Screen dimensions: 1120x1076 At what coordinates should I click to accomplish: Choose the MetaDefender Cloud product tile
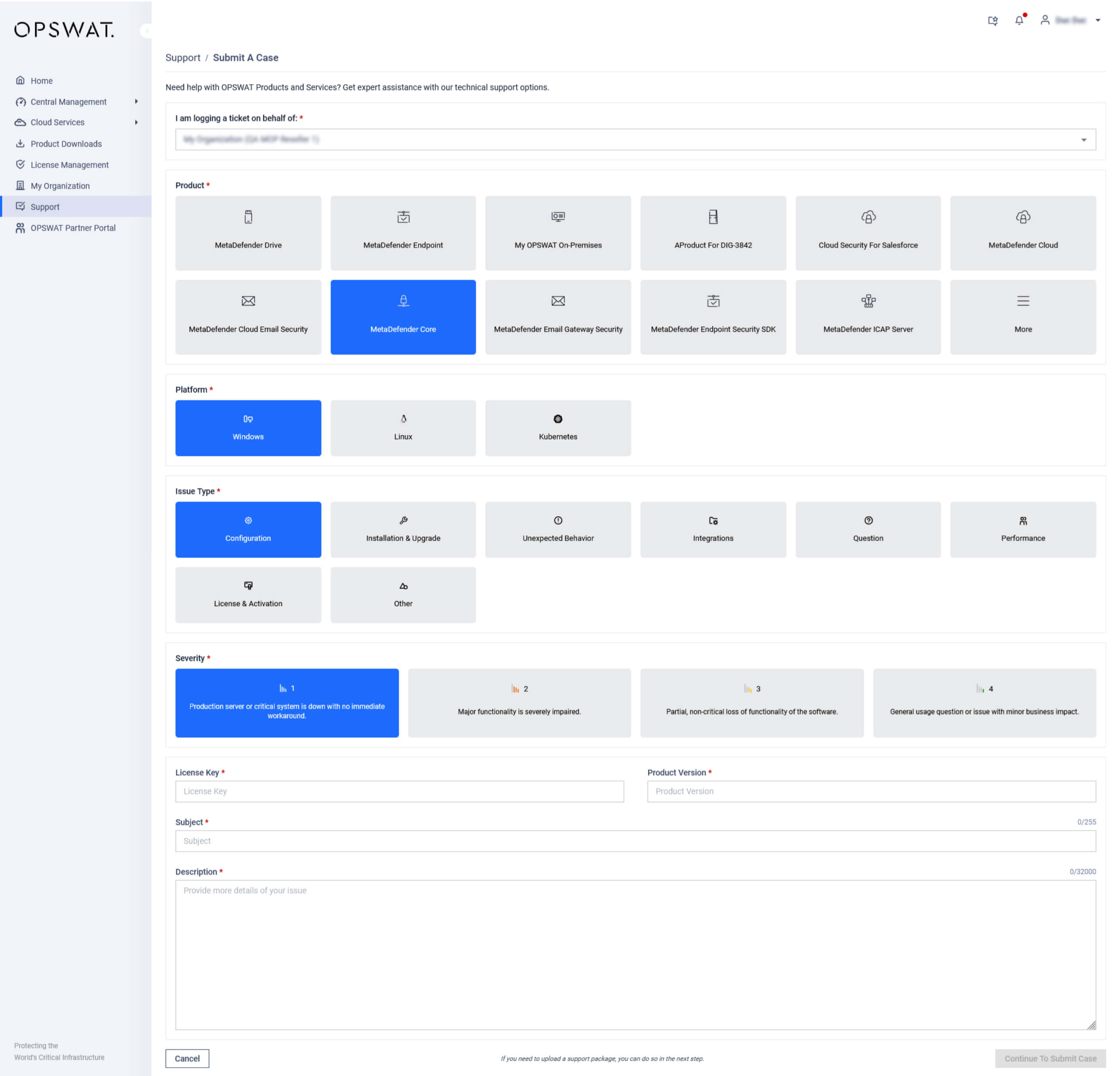point(1022,233)
